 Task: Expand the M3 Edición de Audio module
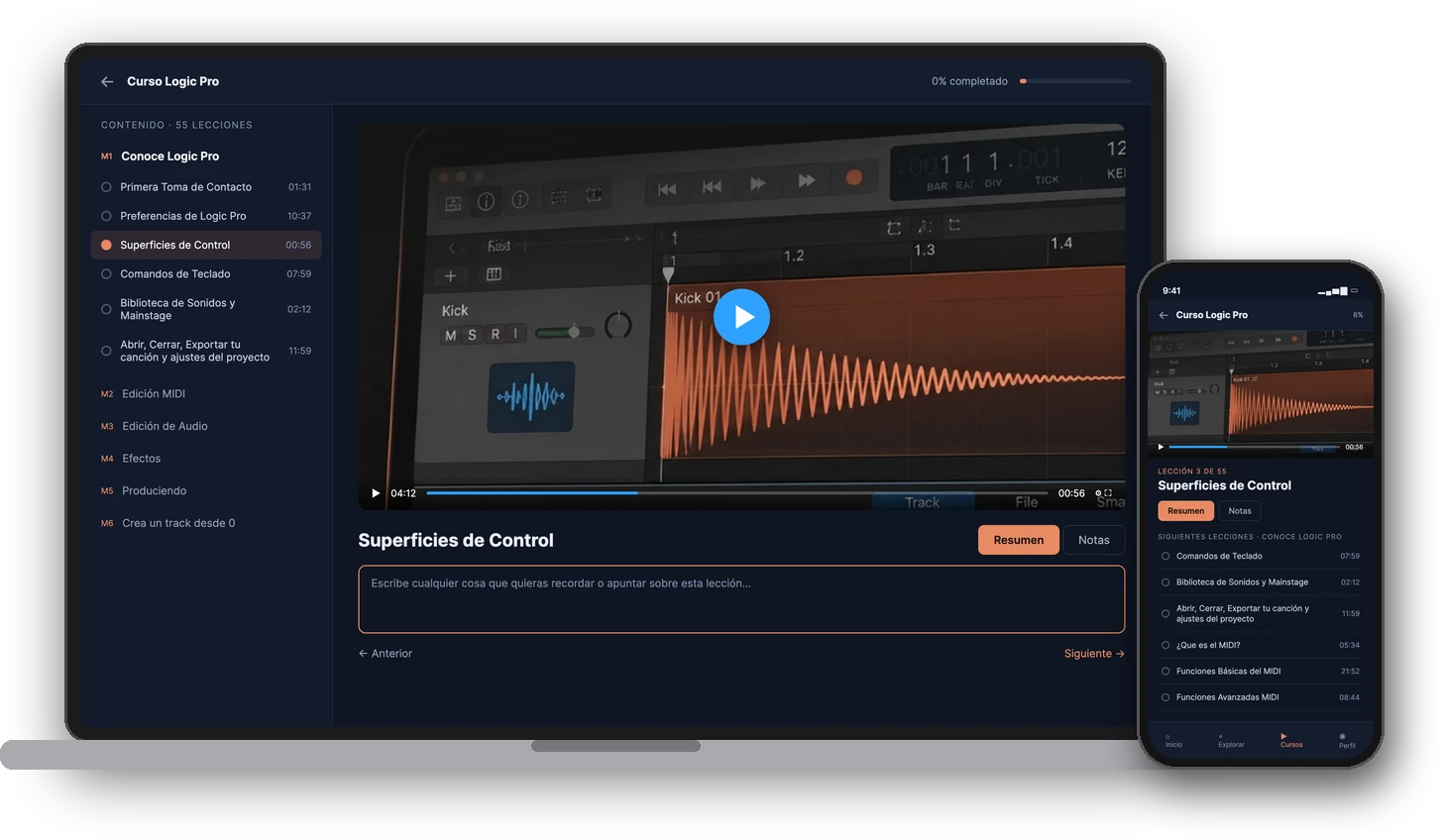(154, 426)
